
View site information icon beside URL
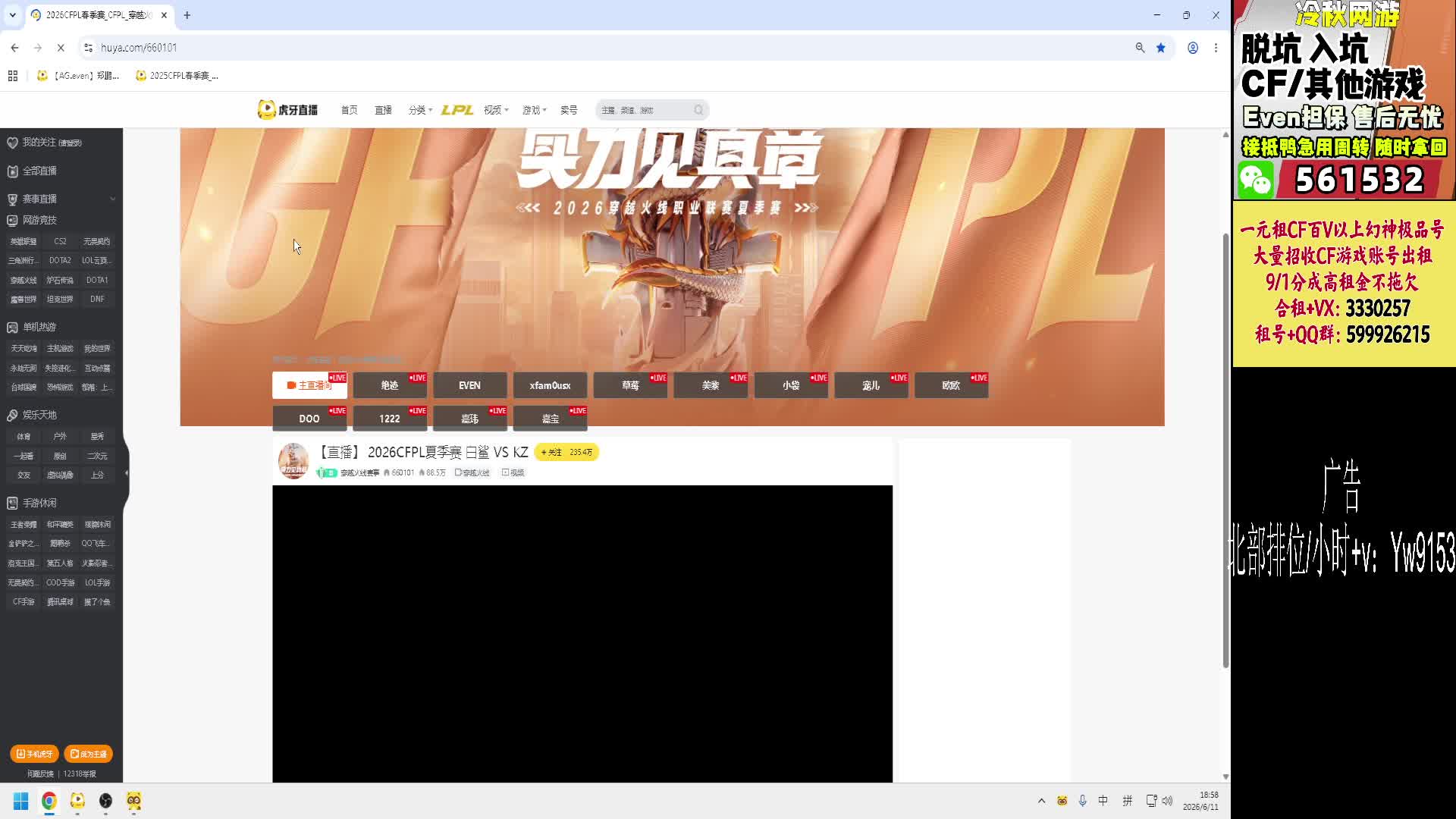88,48
